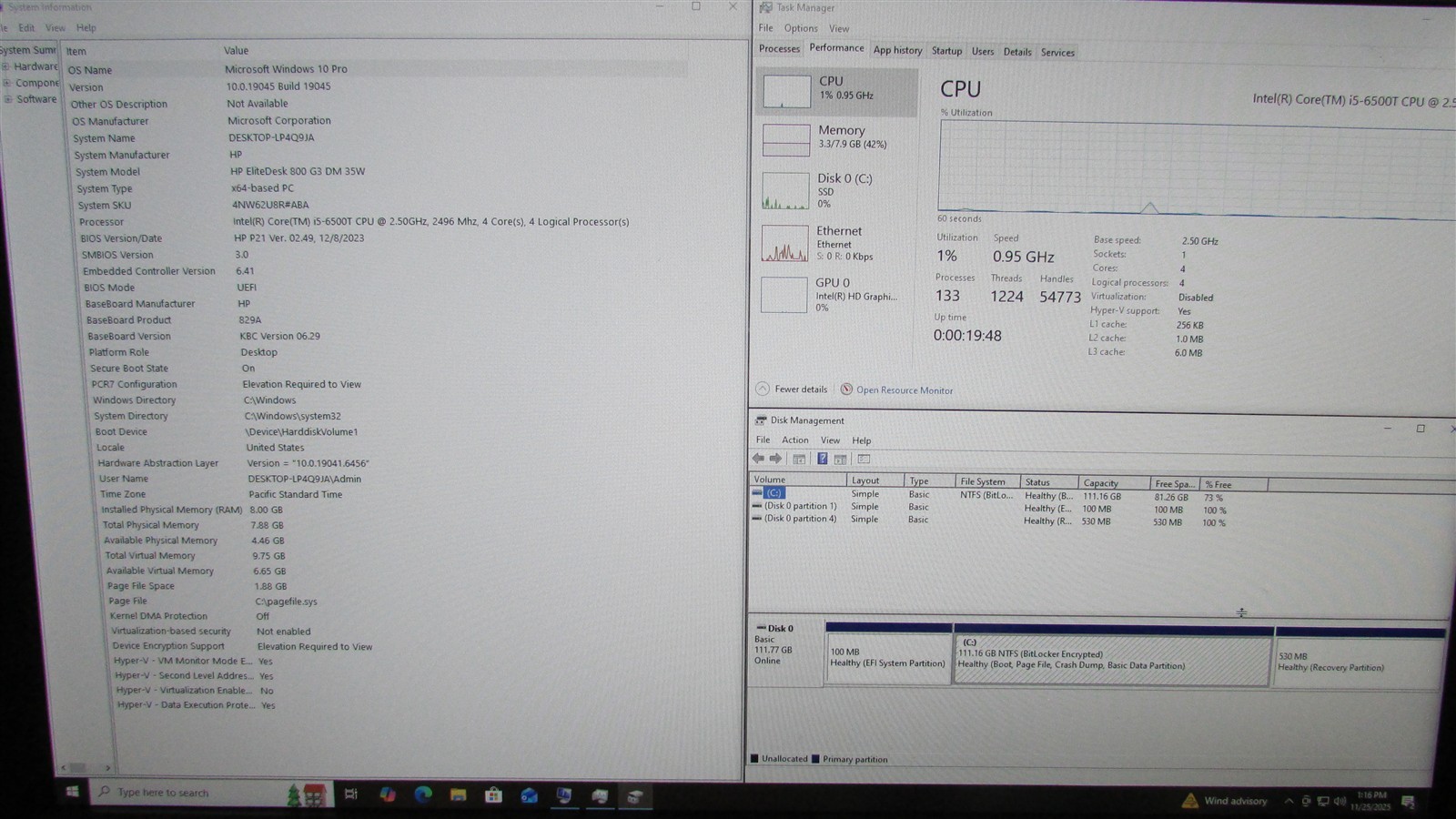Switch to the Startup tab

point(946,51)
